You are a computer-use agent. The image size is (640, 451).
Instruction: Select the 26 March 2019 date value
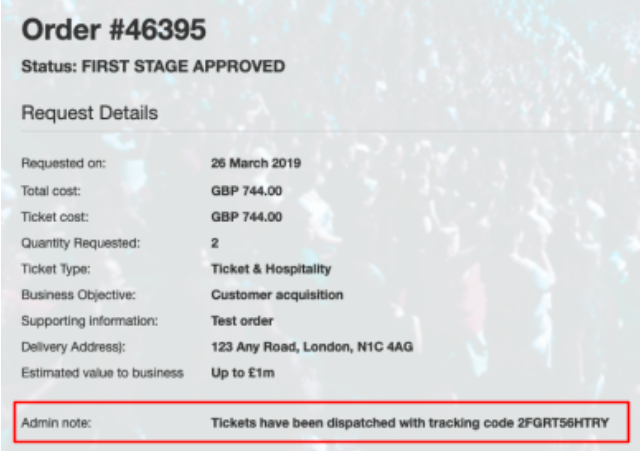click(256, 163)
